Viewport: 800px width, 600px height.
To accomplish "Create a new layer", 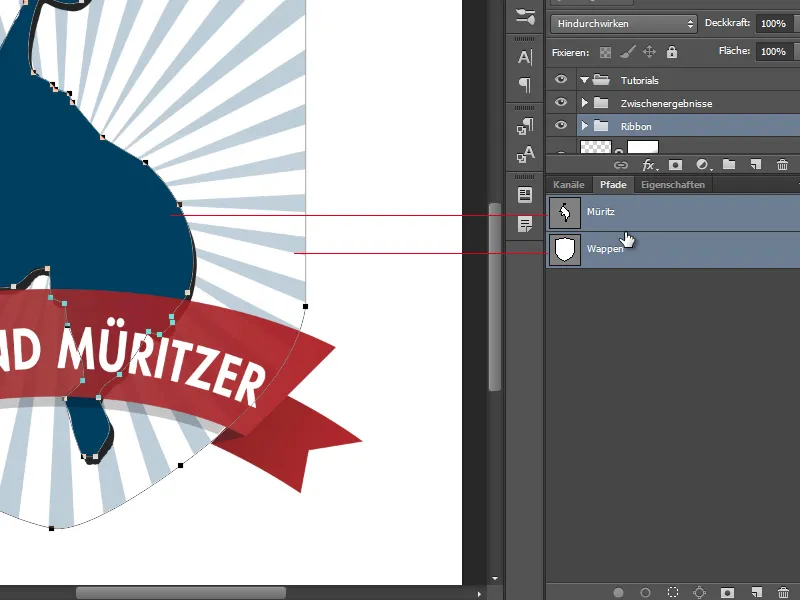I will 756,164.
